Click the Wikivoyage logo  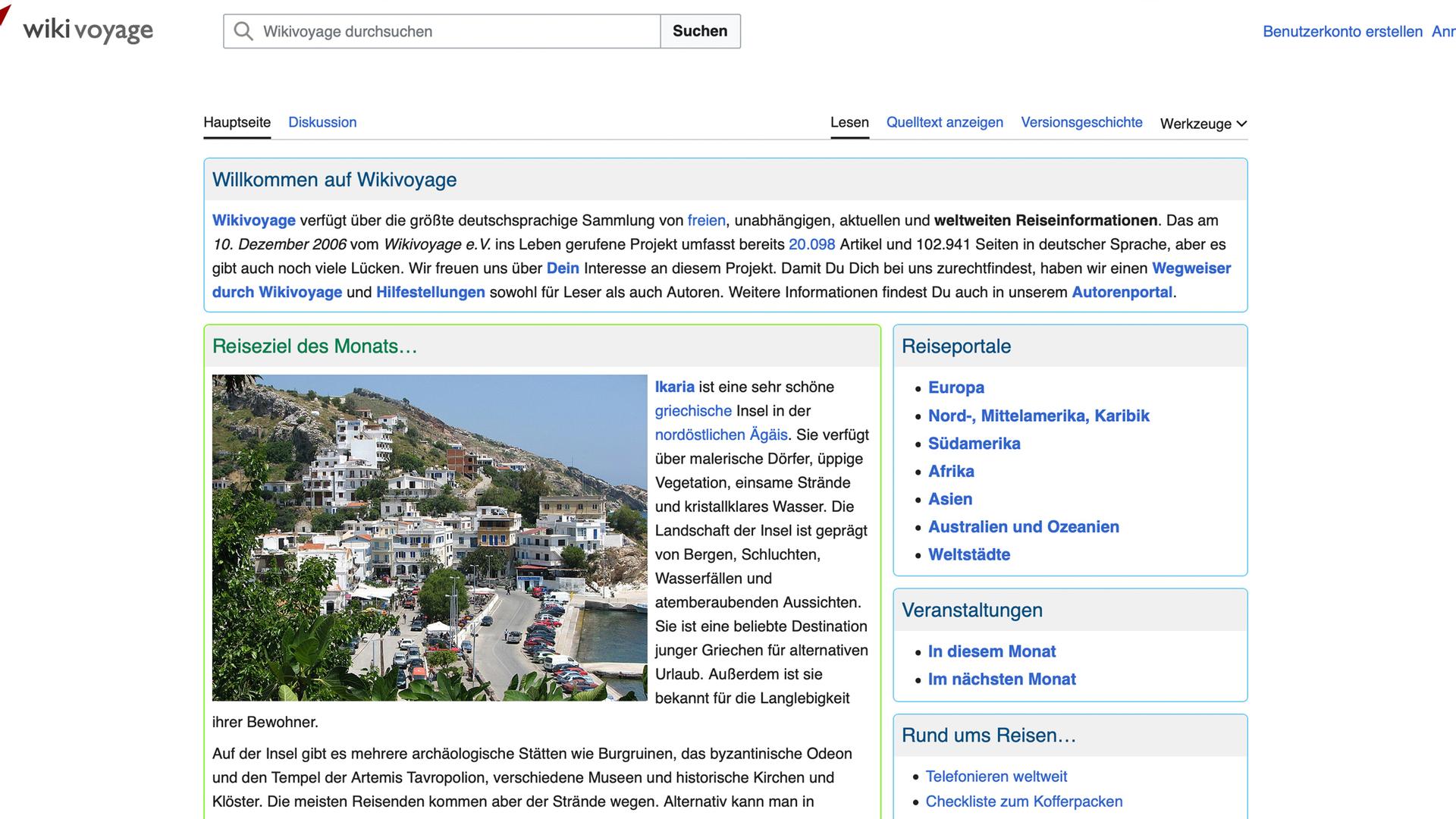click(87, 30)
